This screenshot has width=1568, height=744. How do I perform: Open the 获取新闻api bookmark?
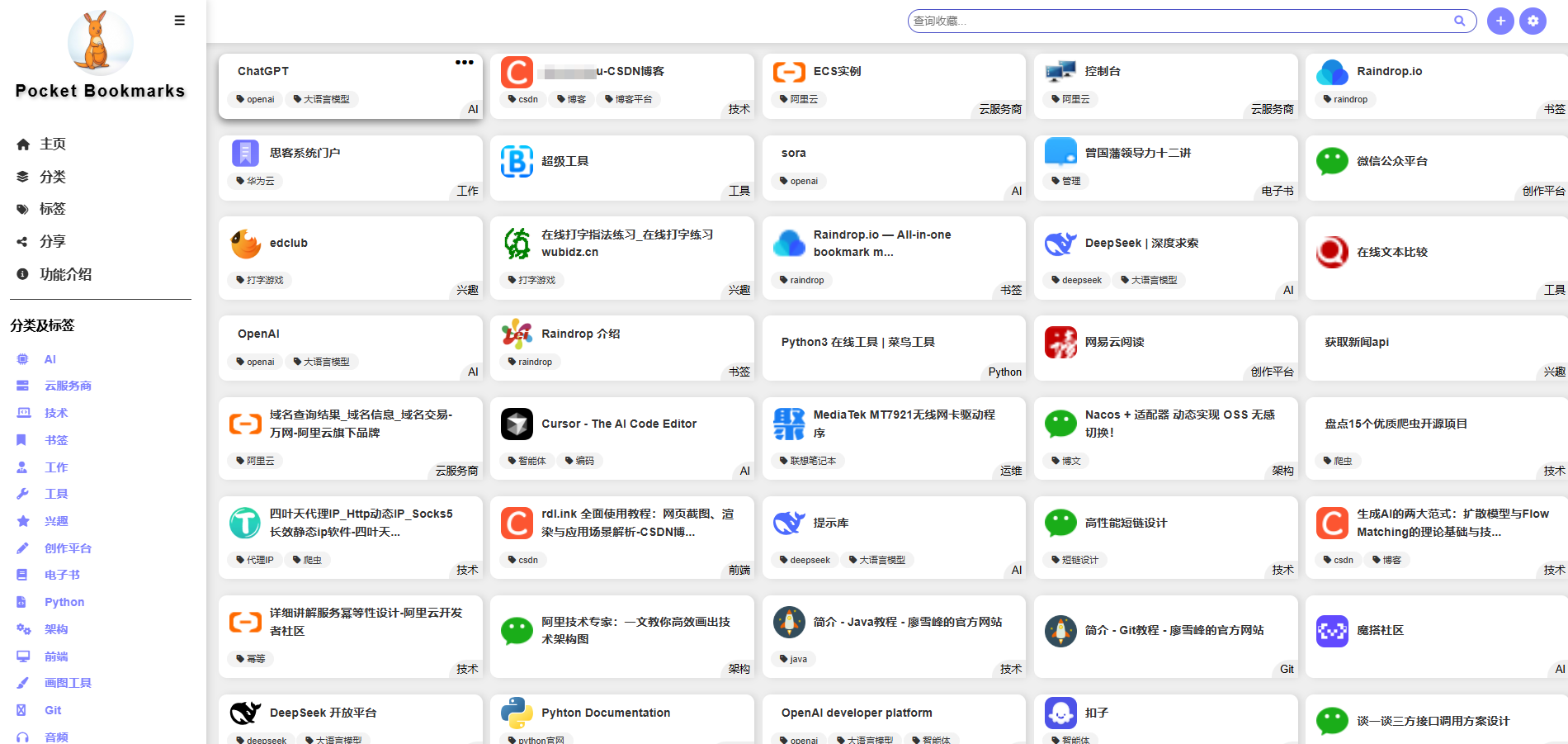pyautogui.click(x=1357, y=342)
